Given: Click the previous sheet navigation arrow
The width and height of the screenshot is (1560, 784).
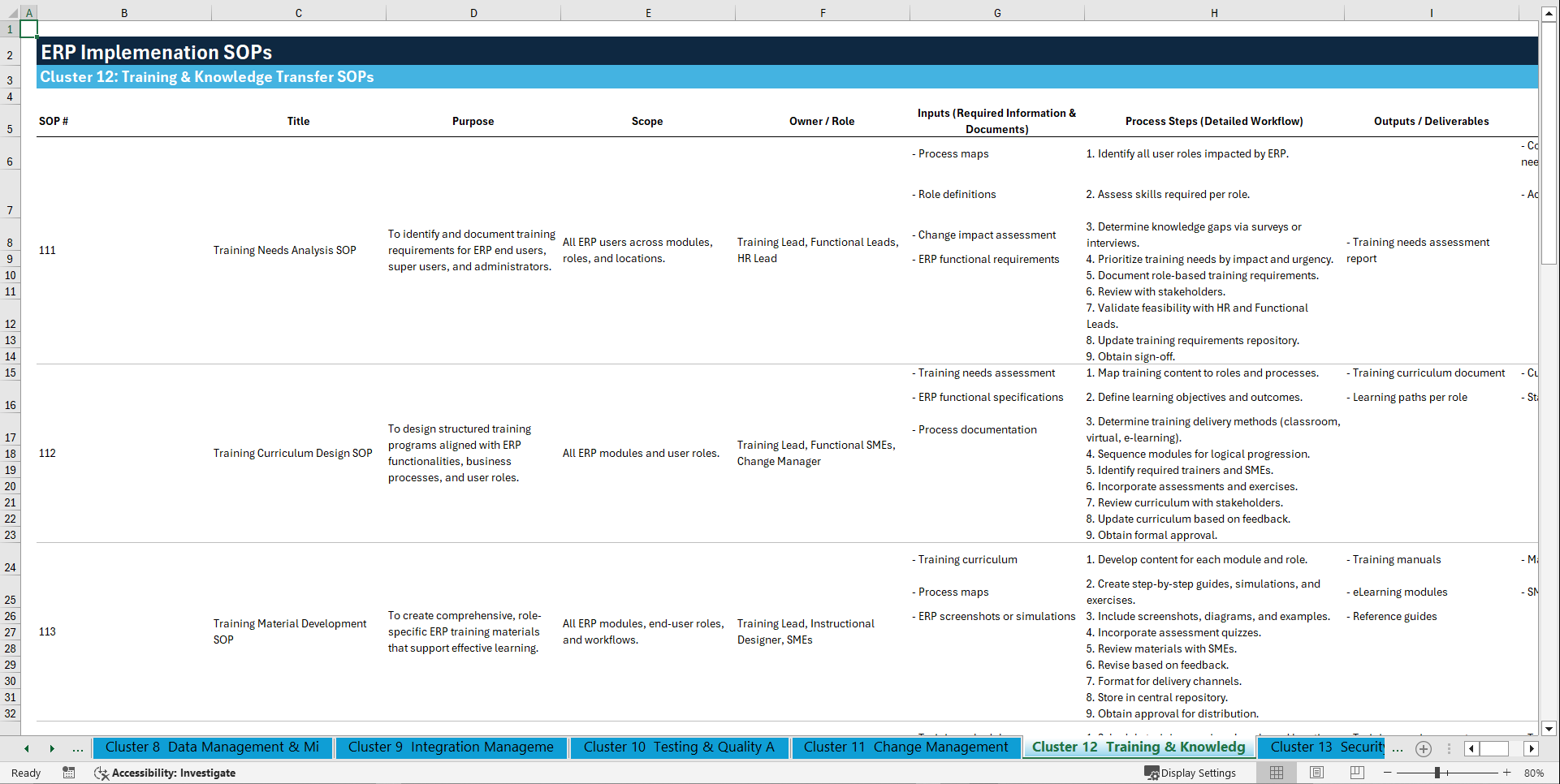Looking at the screenshot, I should [x=26, y=748].
